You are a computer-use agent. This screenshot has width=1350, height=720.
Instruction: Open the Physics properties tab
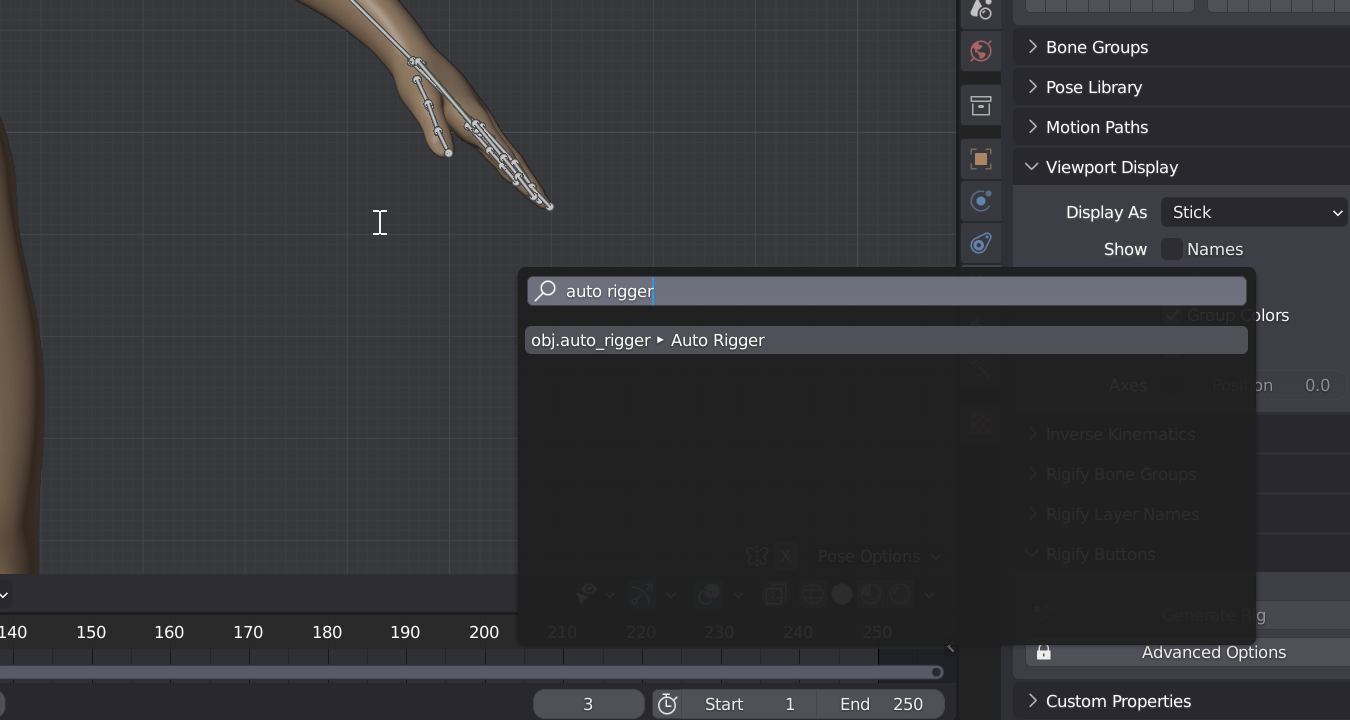(981, 201)
